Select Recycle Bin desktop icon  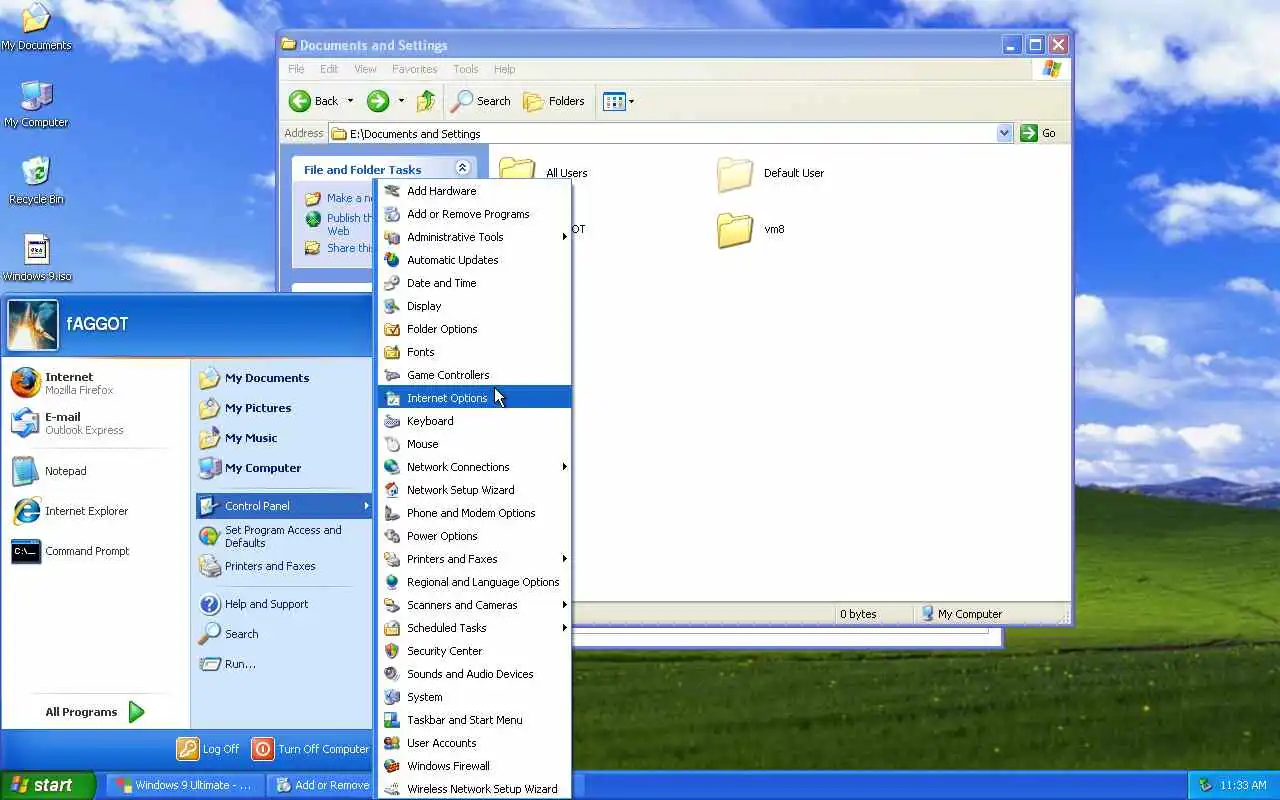[36, 181]
